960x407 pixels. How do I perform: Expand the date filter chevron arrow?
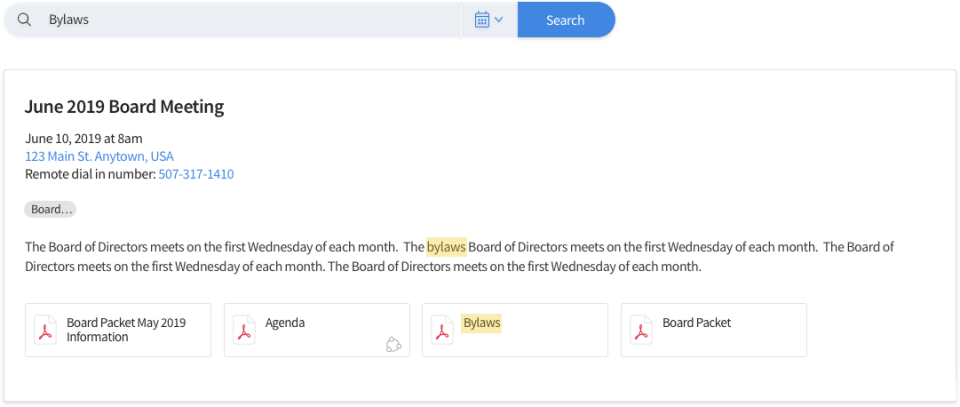click(499, 20)
